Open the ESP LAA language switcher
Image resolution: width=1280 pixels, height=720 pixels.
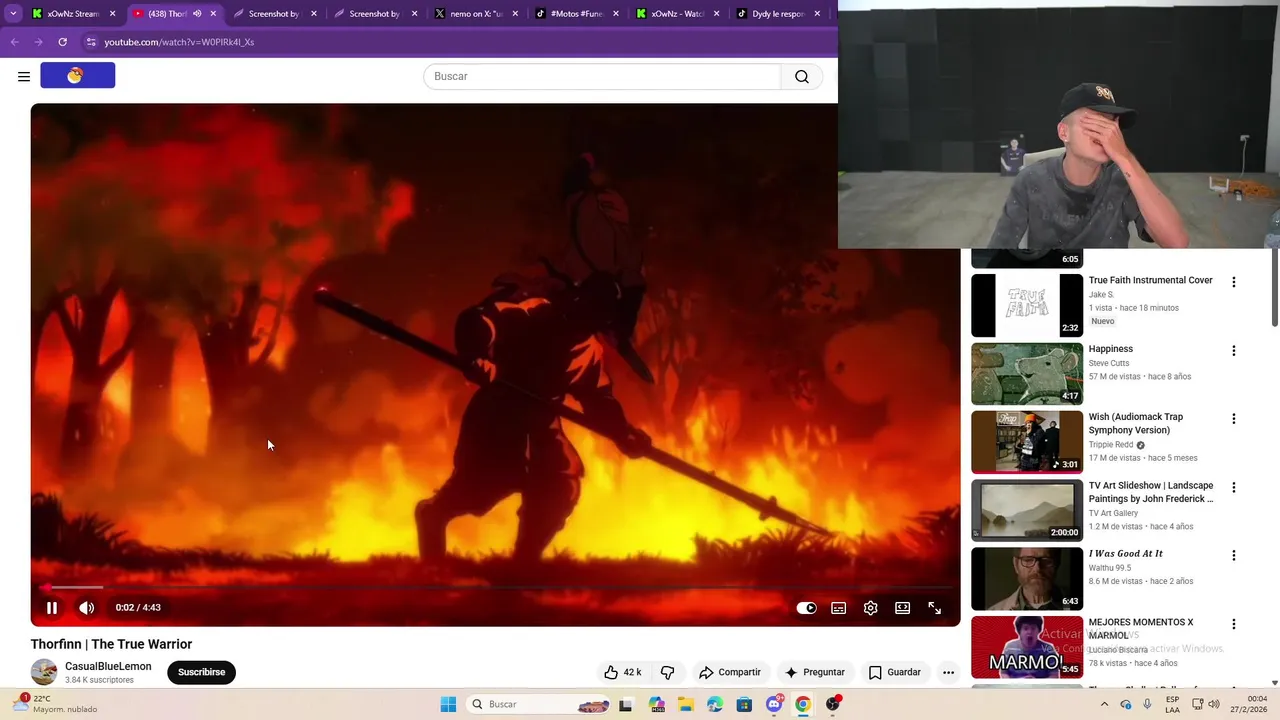pyautogui.click(x=1172, y=704)
